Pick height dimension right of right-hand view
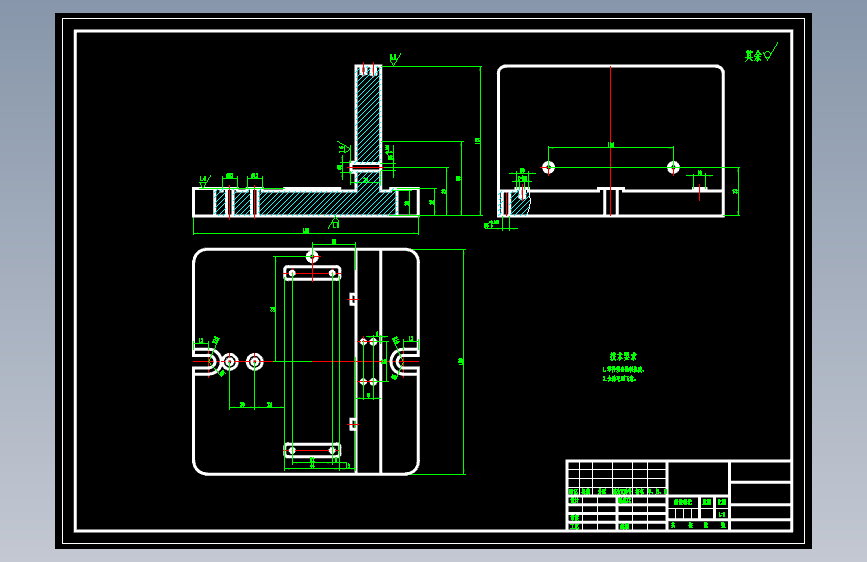Viewport: 867px width, 562px height. tap(736, 191)
